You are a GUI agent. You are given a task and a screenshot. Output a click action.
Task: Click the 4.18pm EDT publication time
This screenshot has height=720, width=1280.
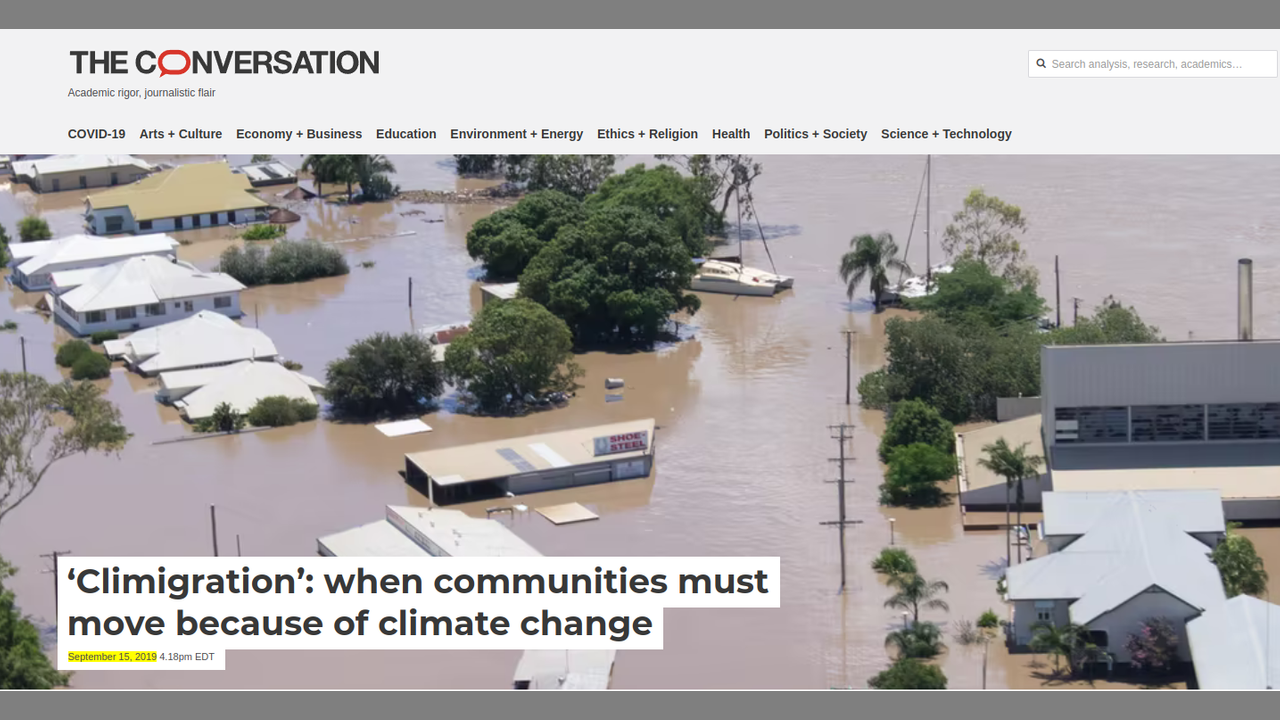click(x=187, y=657)
